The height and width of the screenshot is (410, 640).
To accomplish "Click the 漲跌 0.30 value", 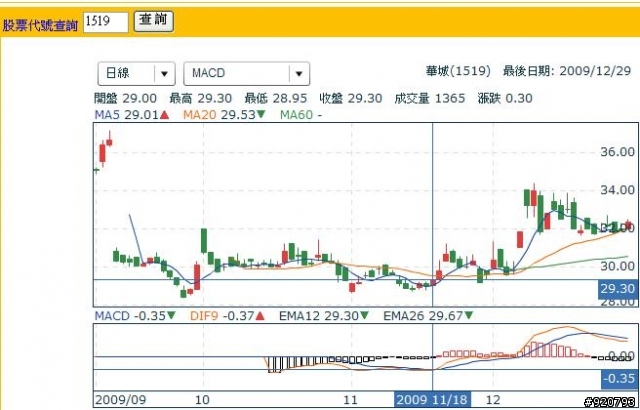I will click(505, 98).
